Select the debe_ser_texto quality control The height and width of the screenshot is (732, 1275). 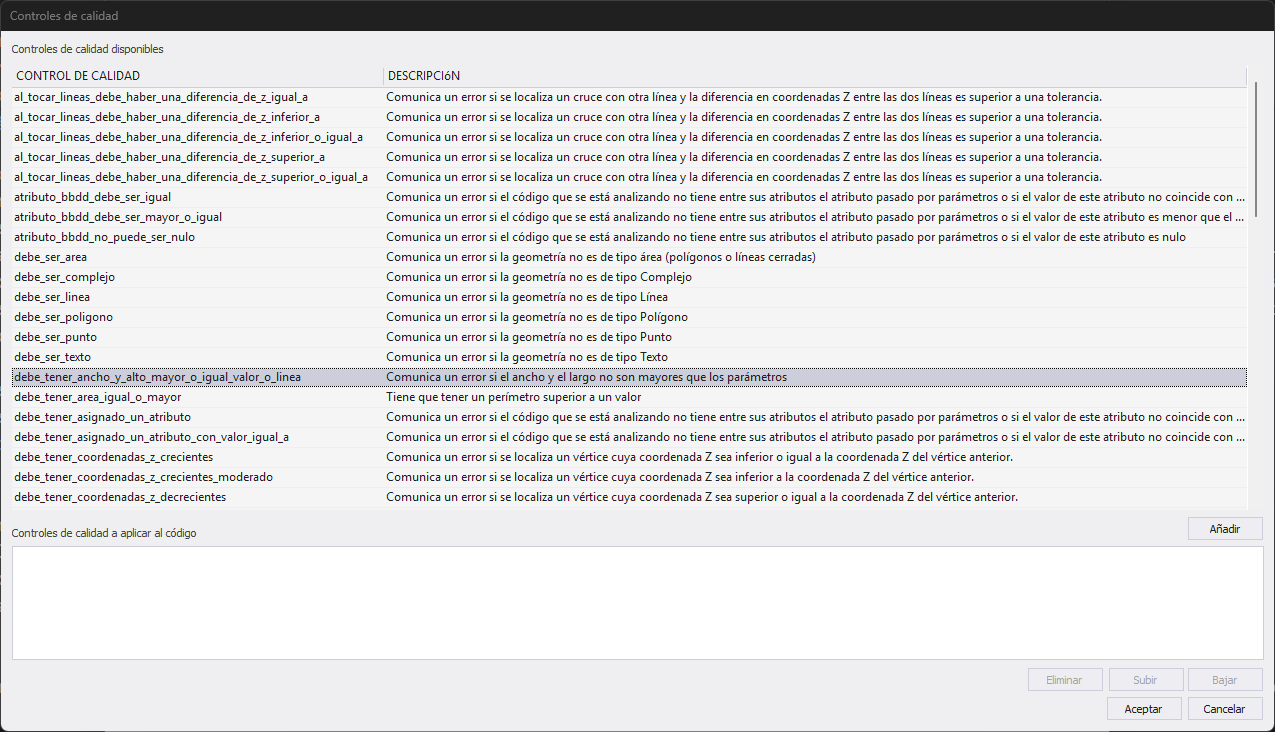click(629, 357)
